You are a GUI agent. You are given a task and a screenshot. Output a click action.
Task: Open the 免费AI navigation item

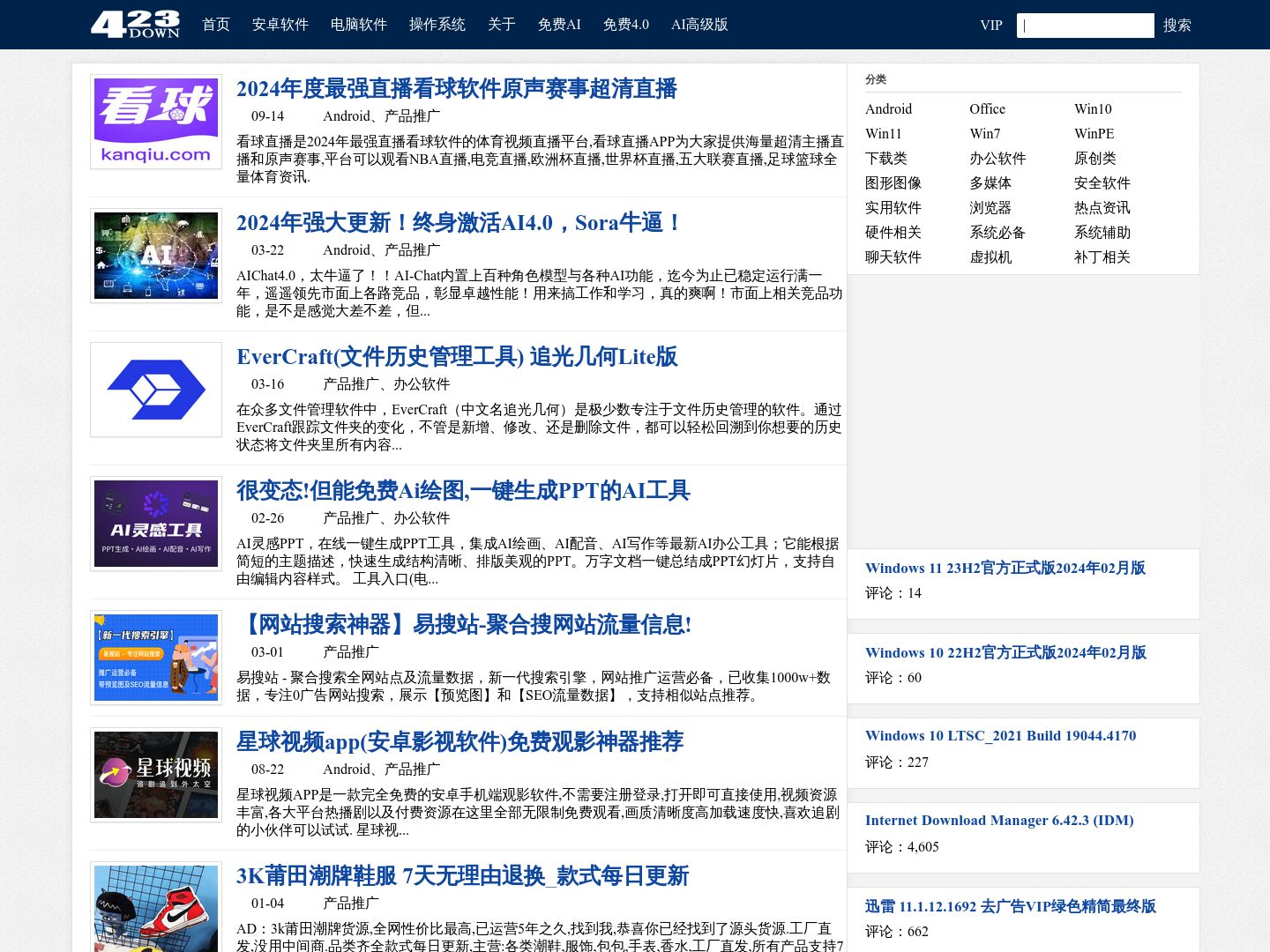(x=559, y=25)
